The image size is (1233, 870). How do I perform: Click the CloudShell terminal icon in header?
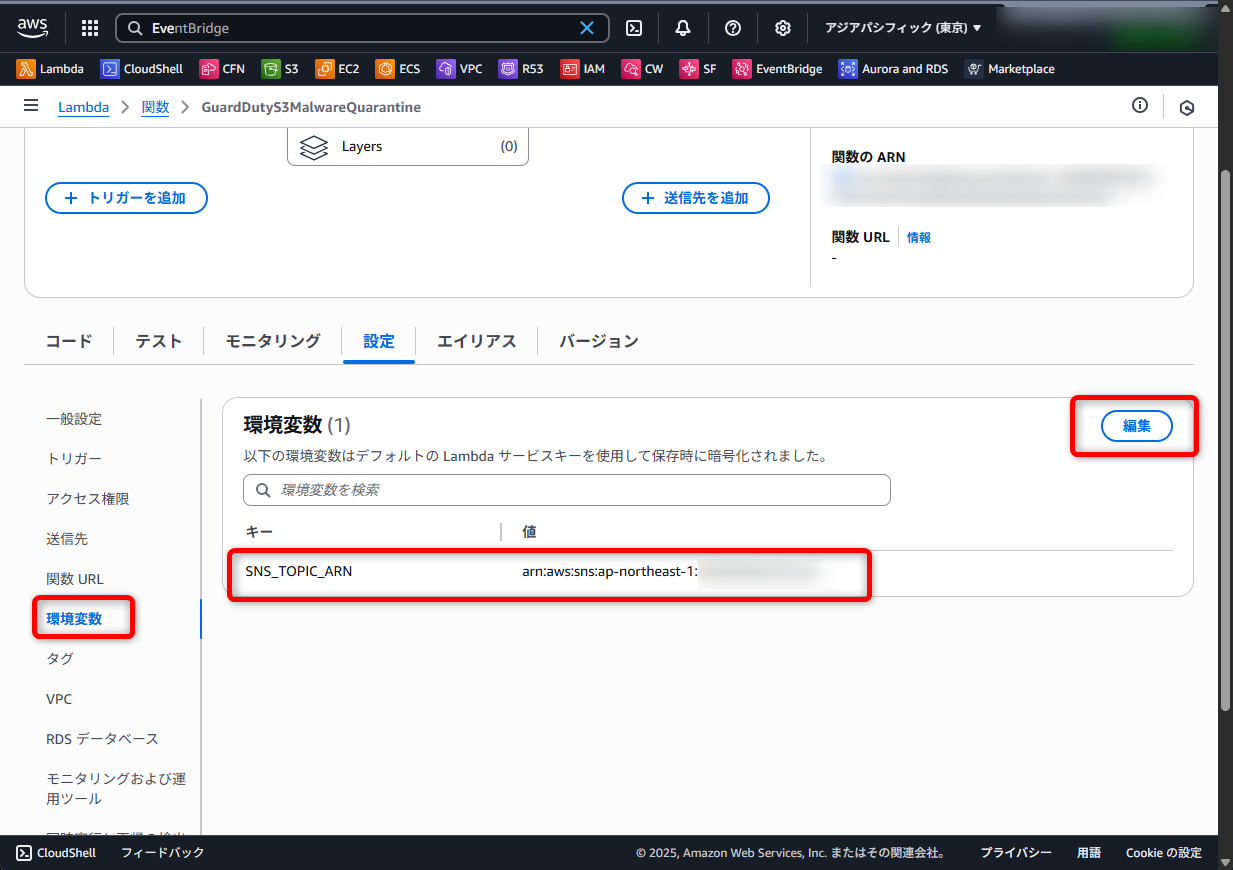point(634,28)
